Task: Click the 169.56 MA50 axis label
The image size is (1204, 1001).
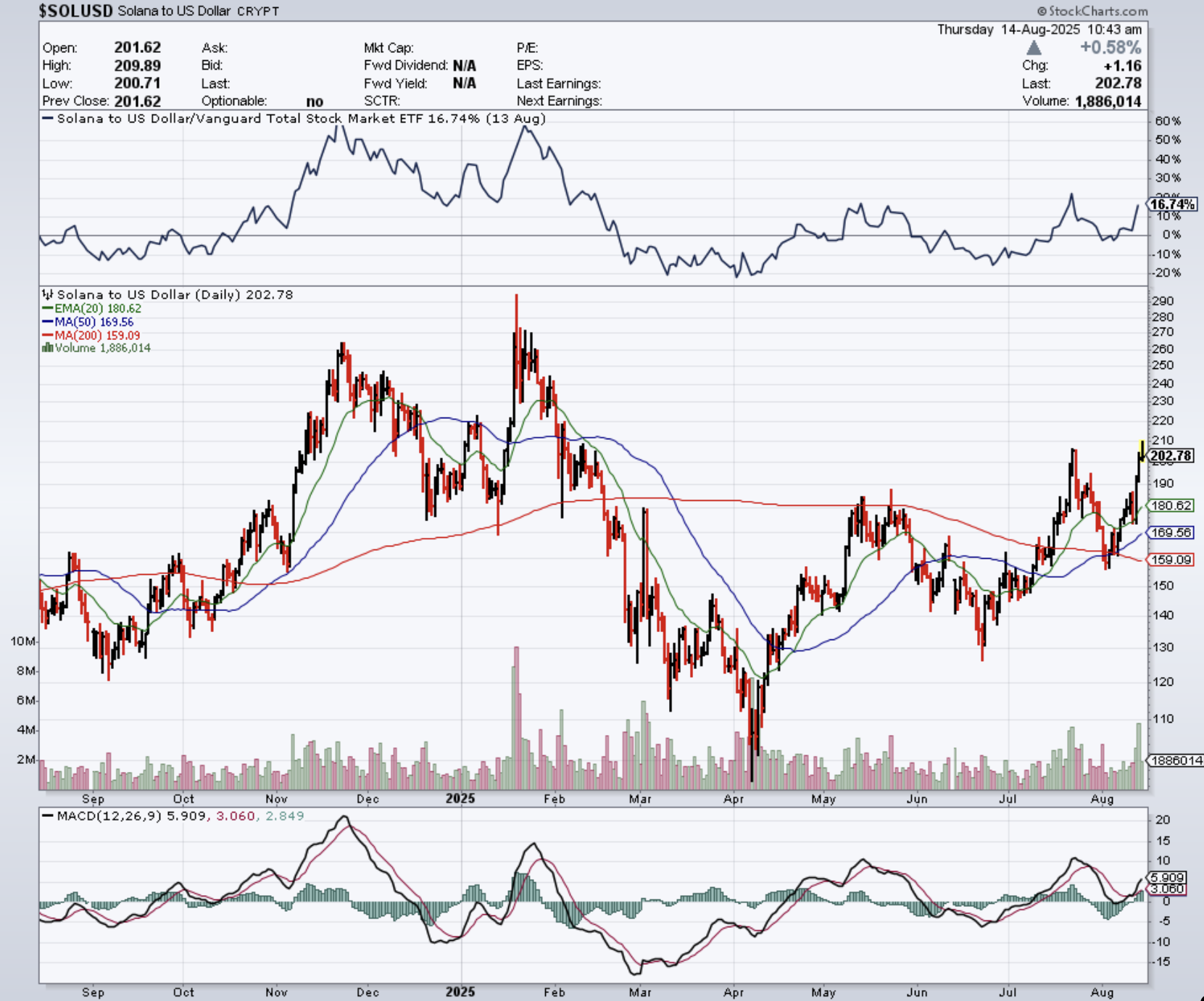Action: [1171, 533]
